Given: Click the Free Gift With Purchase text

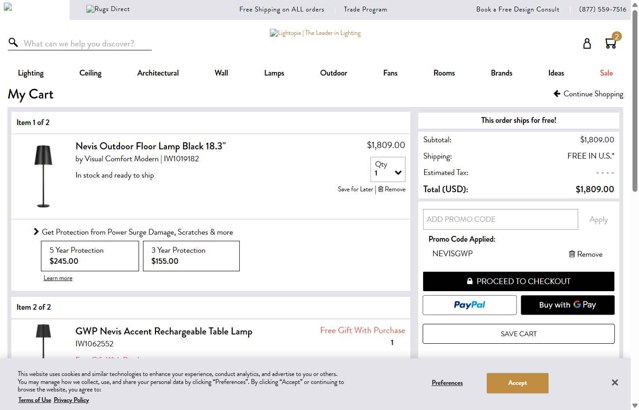Looking at the screenshot, I should [x=363, y=330].
